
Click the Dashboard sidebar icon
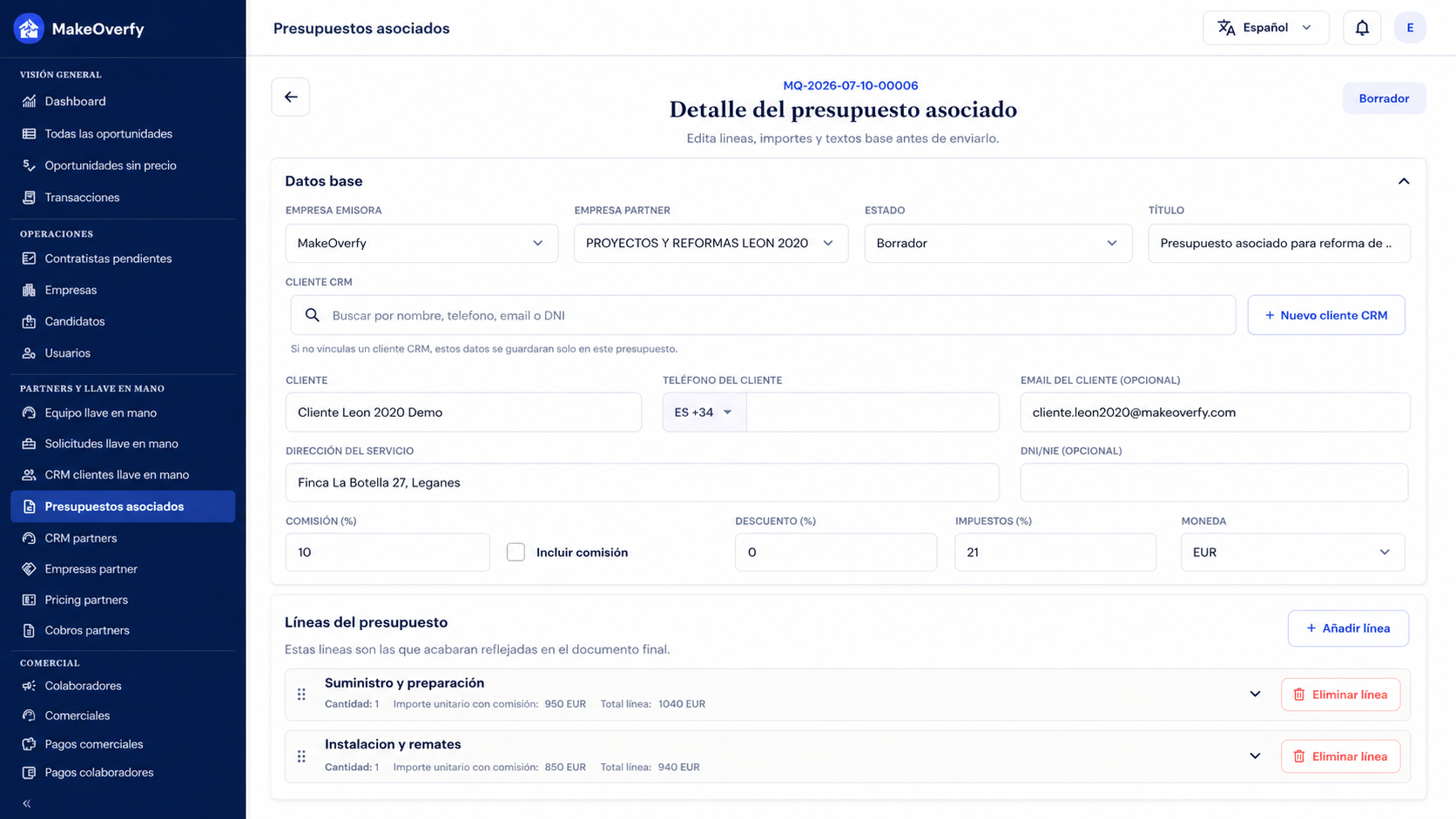[x=30, y=101]
